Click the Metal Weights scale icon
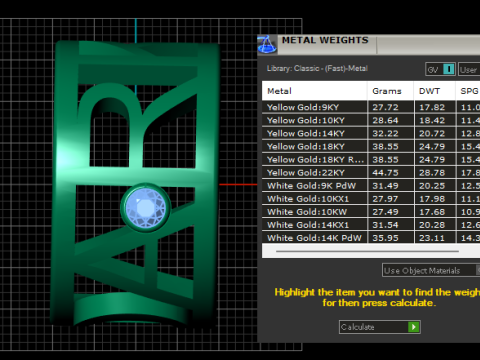The height and width of the screenshot is (360, 480). pyautogui.click(x=267, y=44)
